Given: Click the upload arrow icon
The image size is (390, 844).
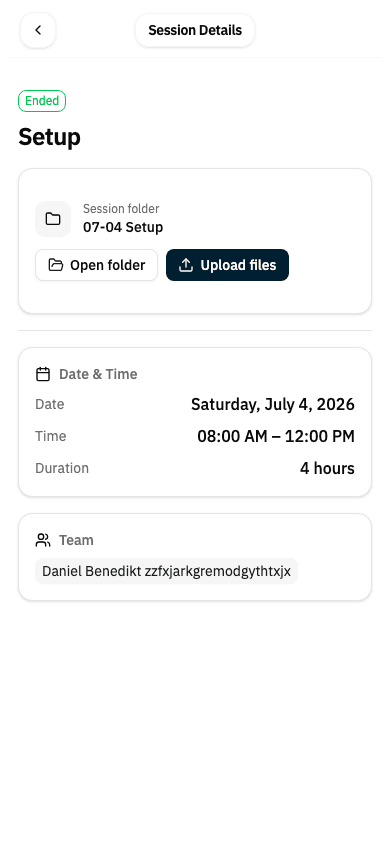Looking at the screenshot, I should pos(186,265).
